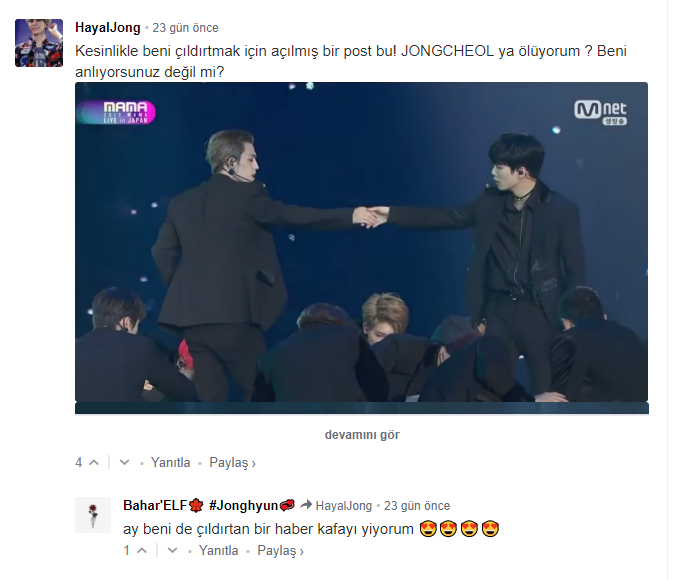Upvote HayalJong's comment with the up arrow
This screenshot has height=580, width=673.
pyautogui.click(x=94, y=462)
